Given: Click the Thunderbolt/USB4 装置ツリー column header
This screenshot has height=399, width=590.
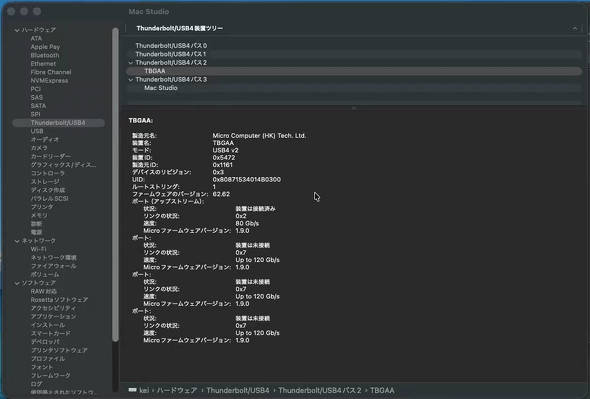Looking at the screenshot, I should click(179, 28).
